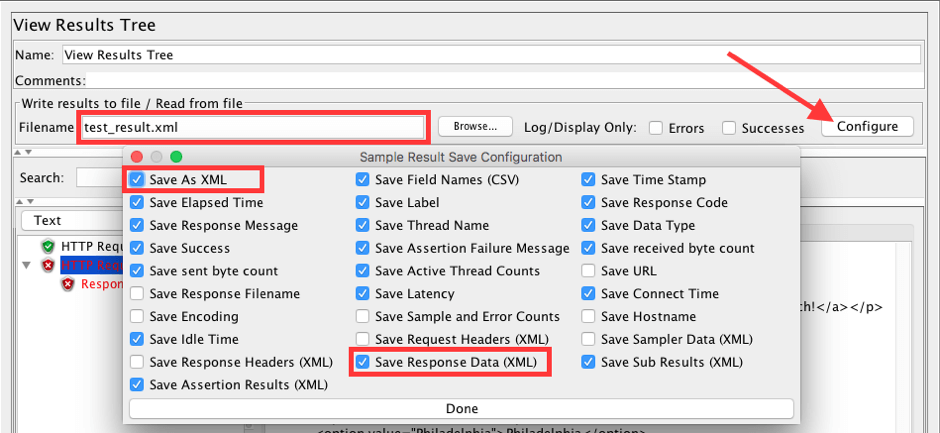Click the small panel divider arrows above Search
The height and width of the screenshot is (433, 940).
point(20,152)
